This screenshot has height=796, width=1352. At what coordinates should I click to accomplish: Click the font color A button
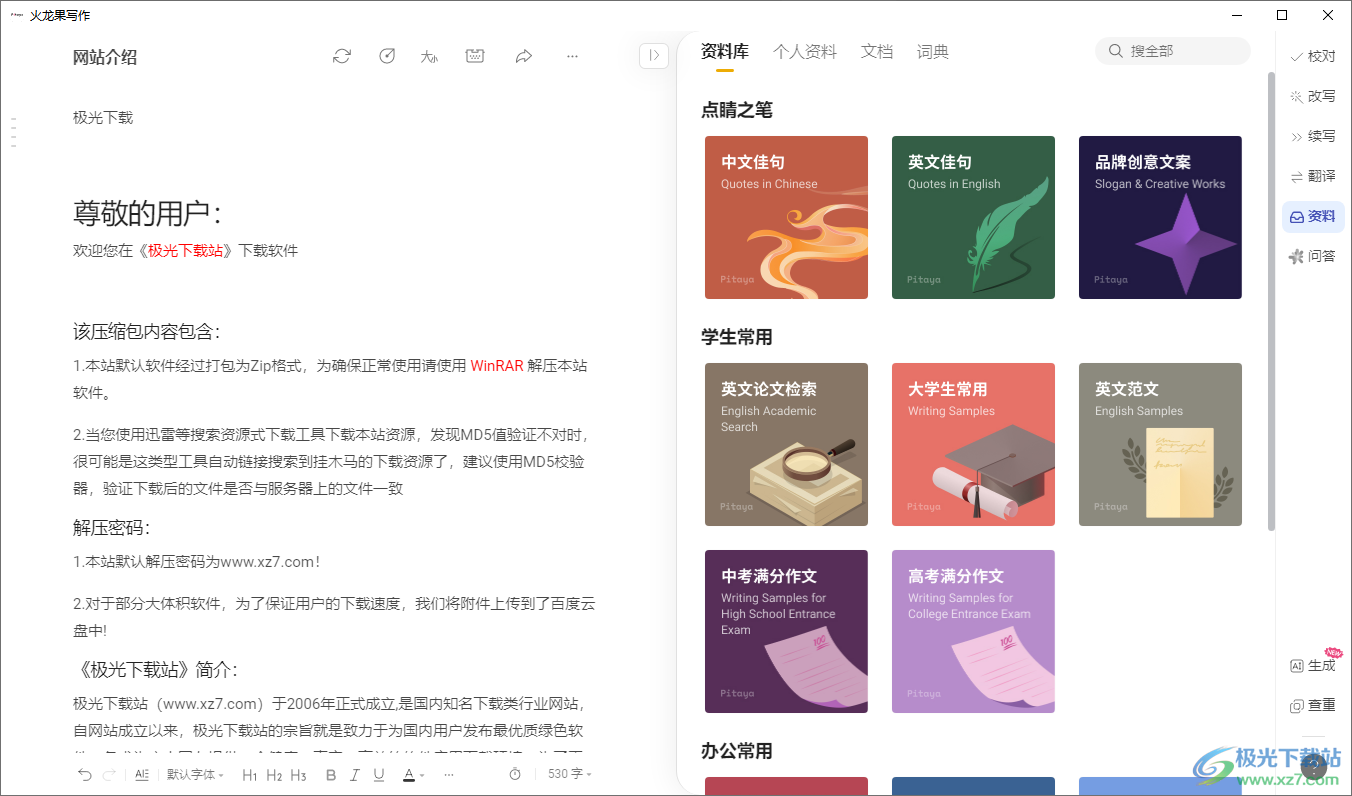tap(408, 775)
